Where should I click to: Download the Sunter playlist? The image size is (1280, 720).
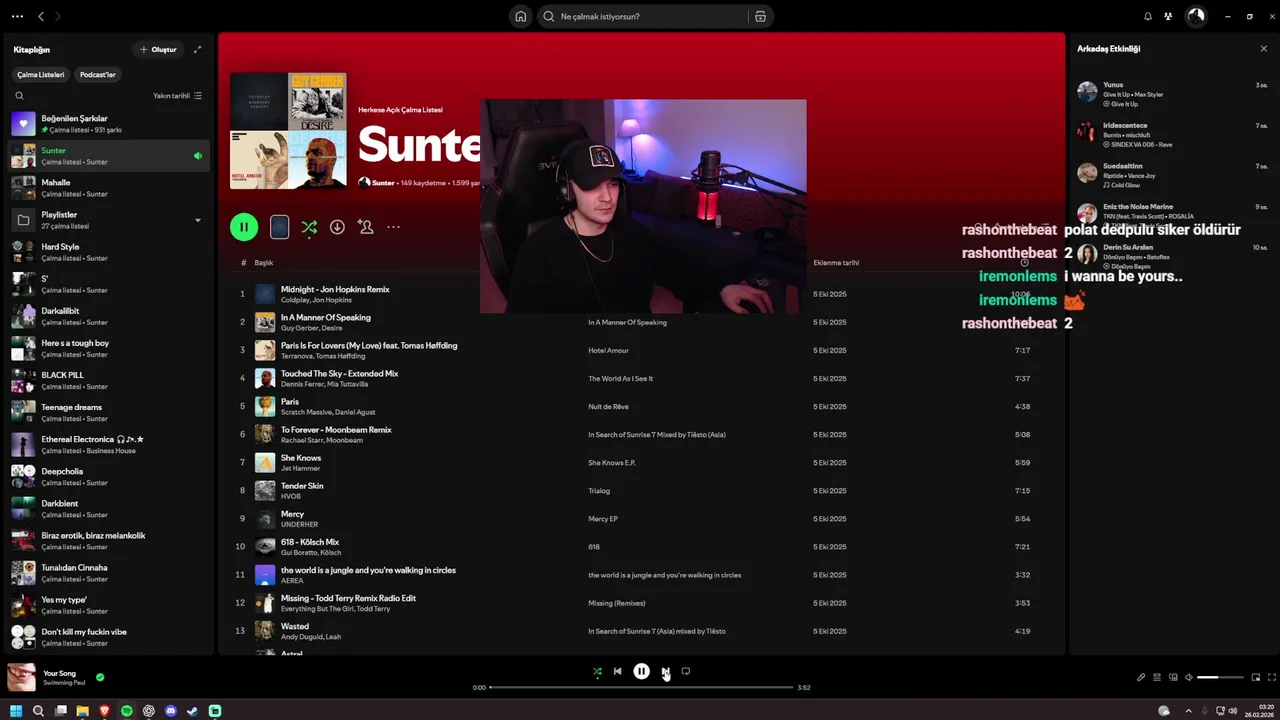tap(337, 227)
